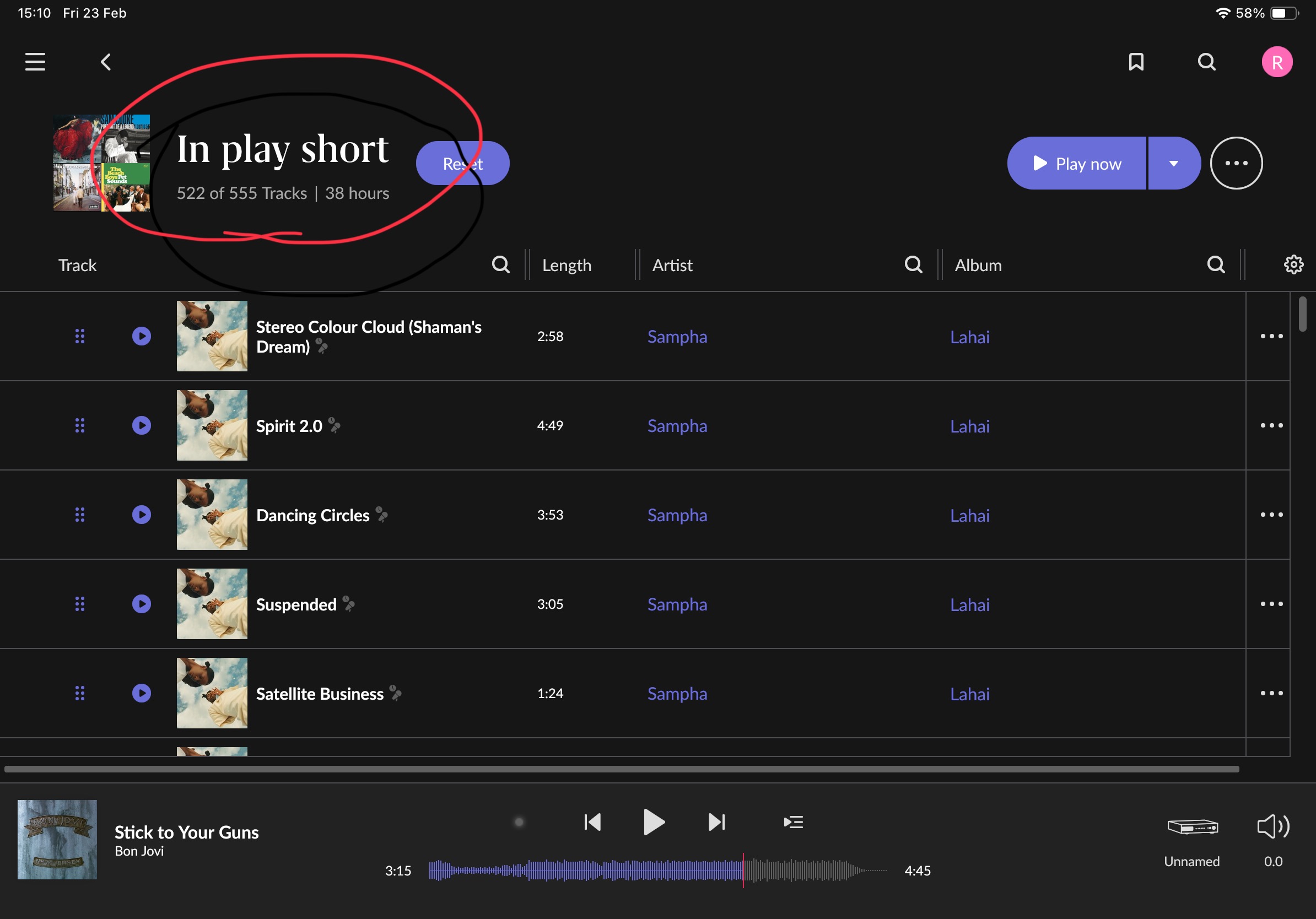Viewport: 1316px width, 919px height.
Task: Open the volume control speaker icon
Action: pos(1272,827)
